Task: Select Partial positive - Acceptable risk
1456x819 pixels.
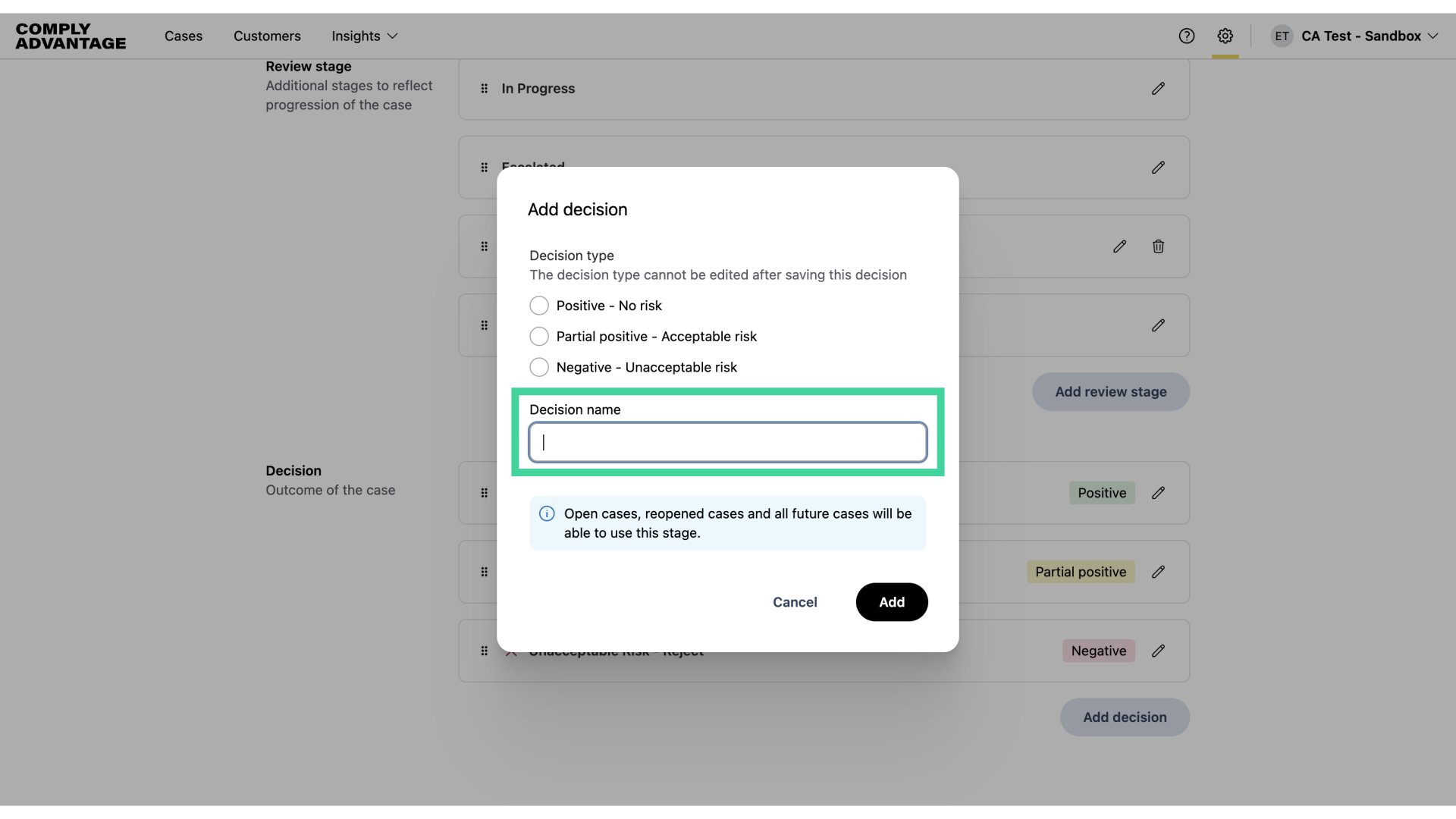Action: tap(540, 336)
